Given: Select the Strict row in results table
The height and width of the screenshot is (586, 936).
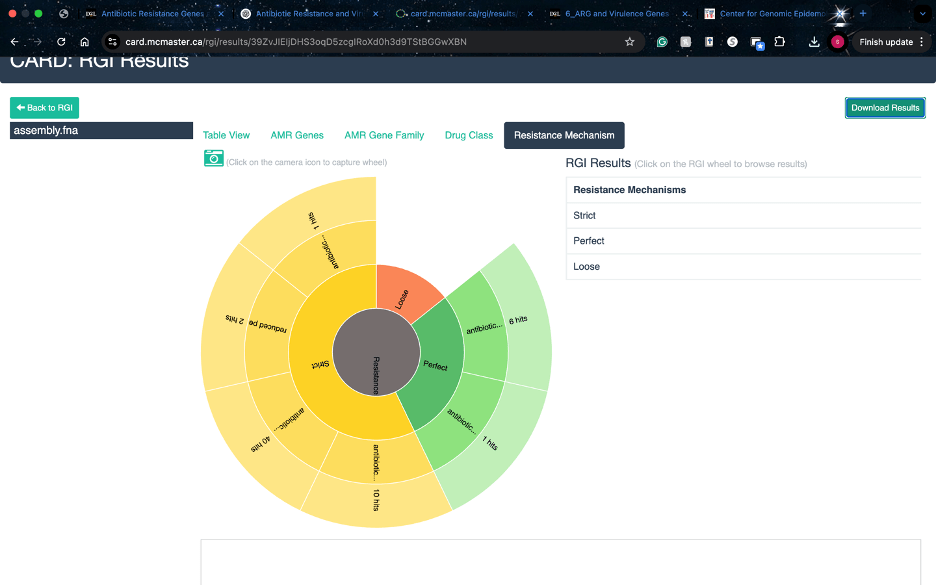Looking at the screenshot, I should (743, 215).
